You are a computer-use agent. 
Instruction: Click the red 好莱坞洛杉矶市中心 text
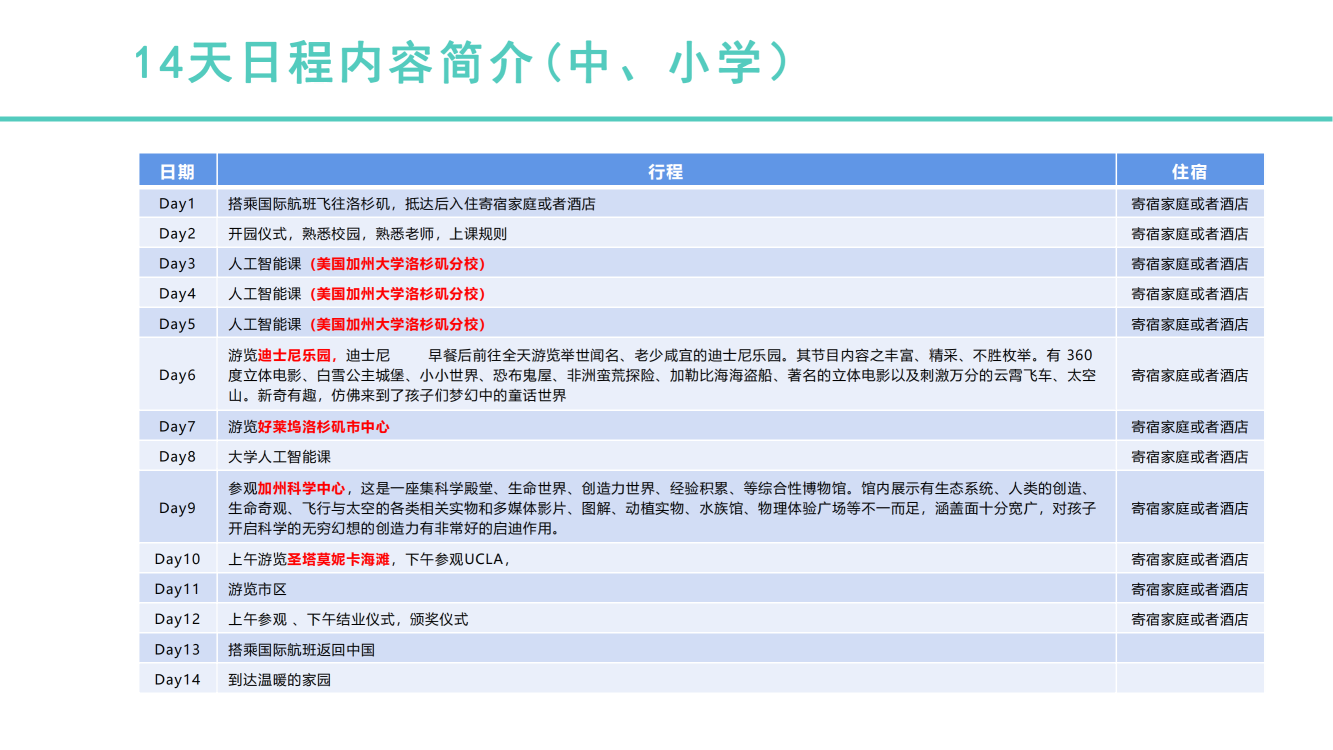[x=323, y=427]
